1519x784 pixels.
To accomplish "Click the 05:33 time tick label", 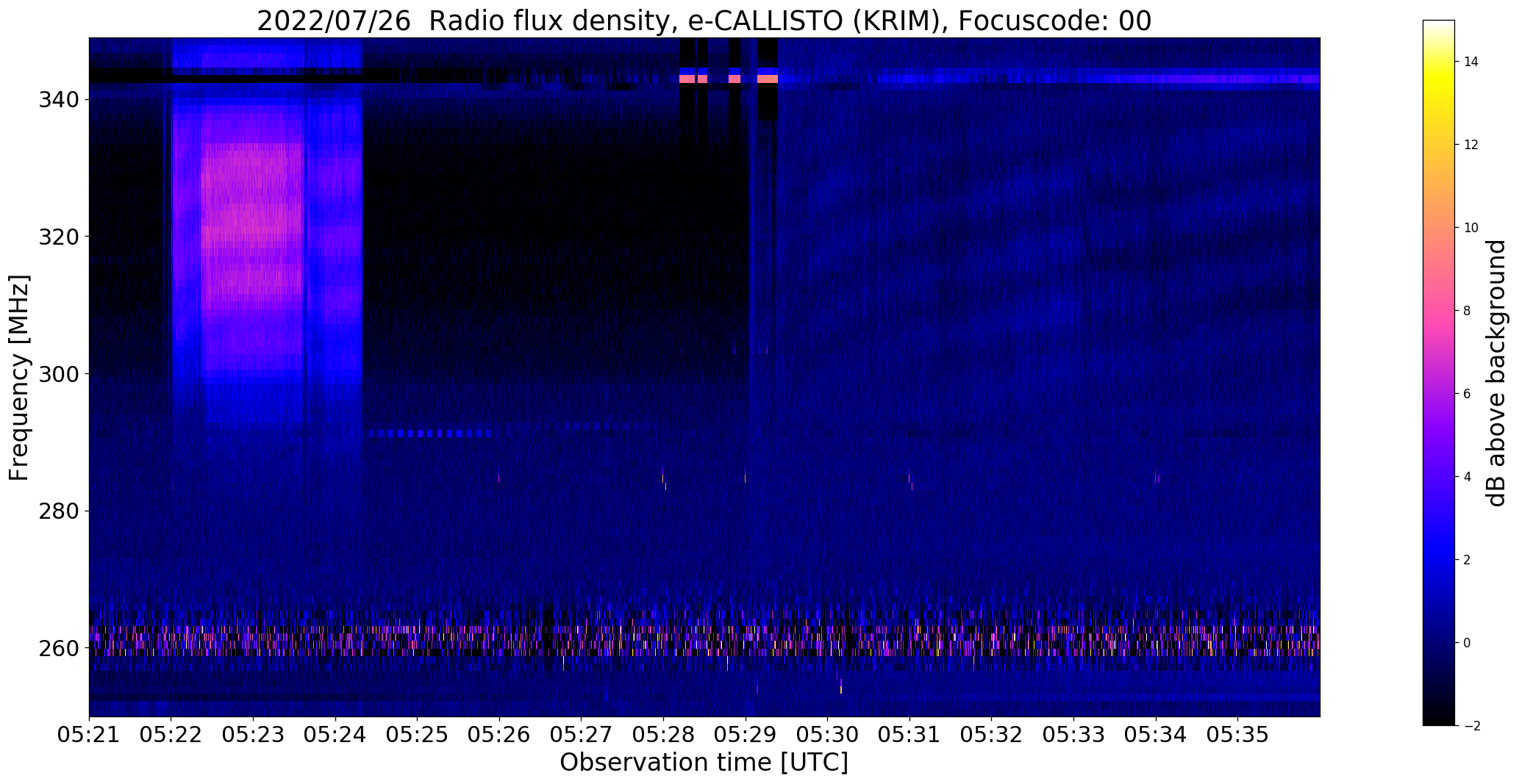I will (1074, 736).
